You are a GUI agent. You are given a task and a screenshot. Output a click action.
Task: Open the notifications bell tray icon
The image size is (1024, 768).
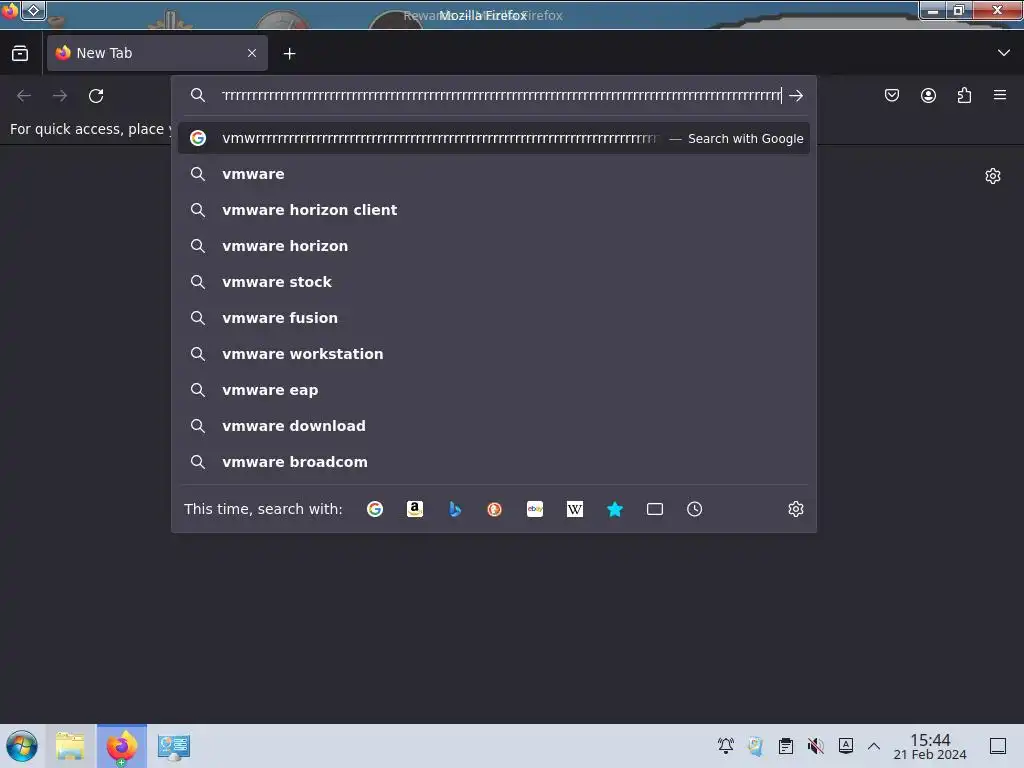(726, 746)
